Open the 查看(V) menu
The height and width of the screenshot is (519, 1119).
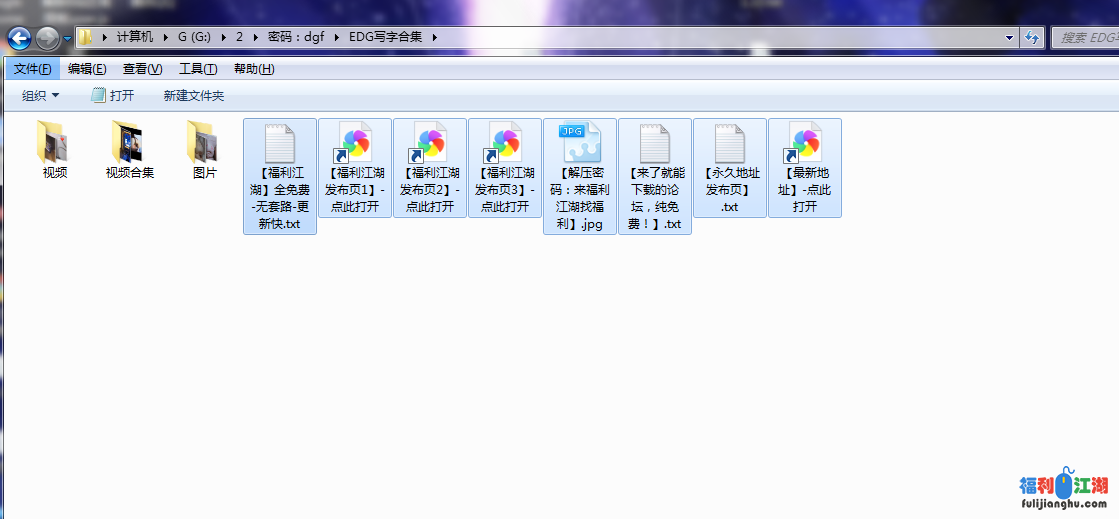click(x=142, y=69)
